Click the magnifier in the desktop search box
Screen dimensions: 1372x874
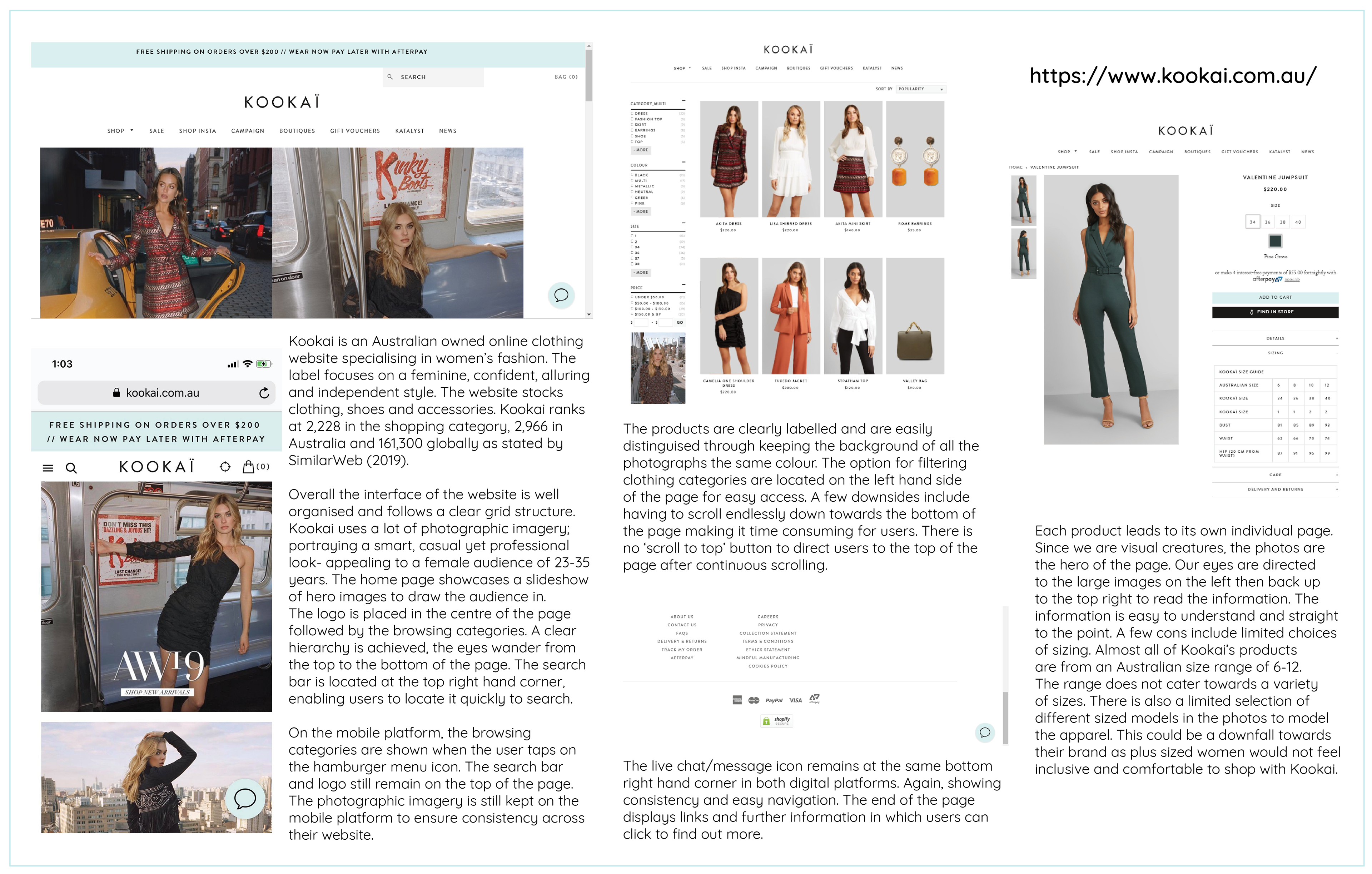pos(390,77)
